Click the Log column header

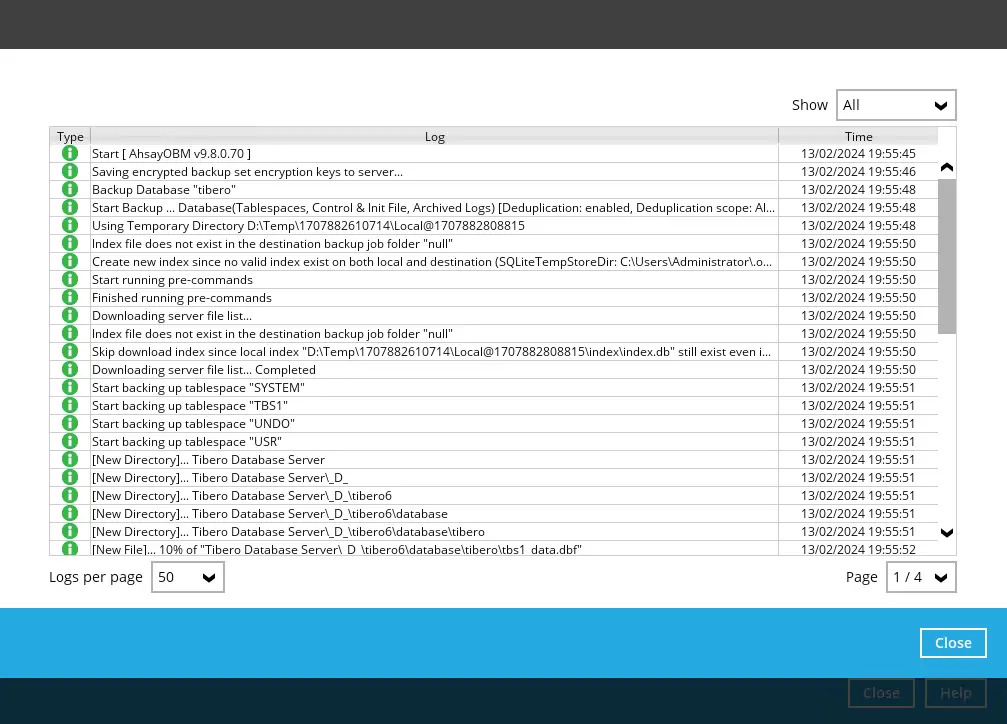[434, 136]
